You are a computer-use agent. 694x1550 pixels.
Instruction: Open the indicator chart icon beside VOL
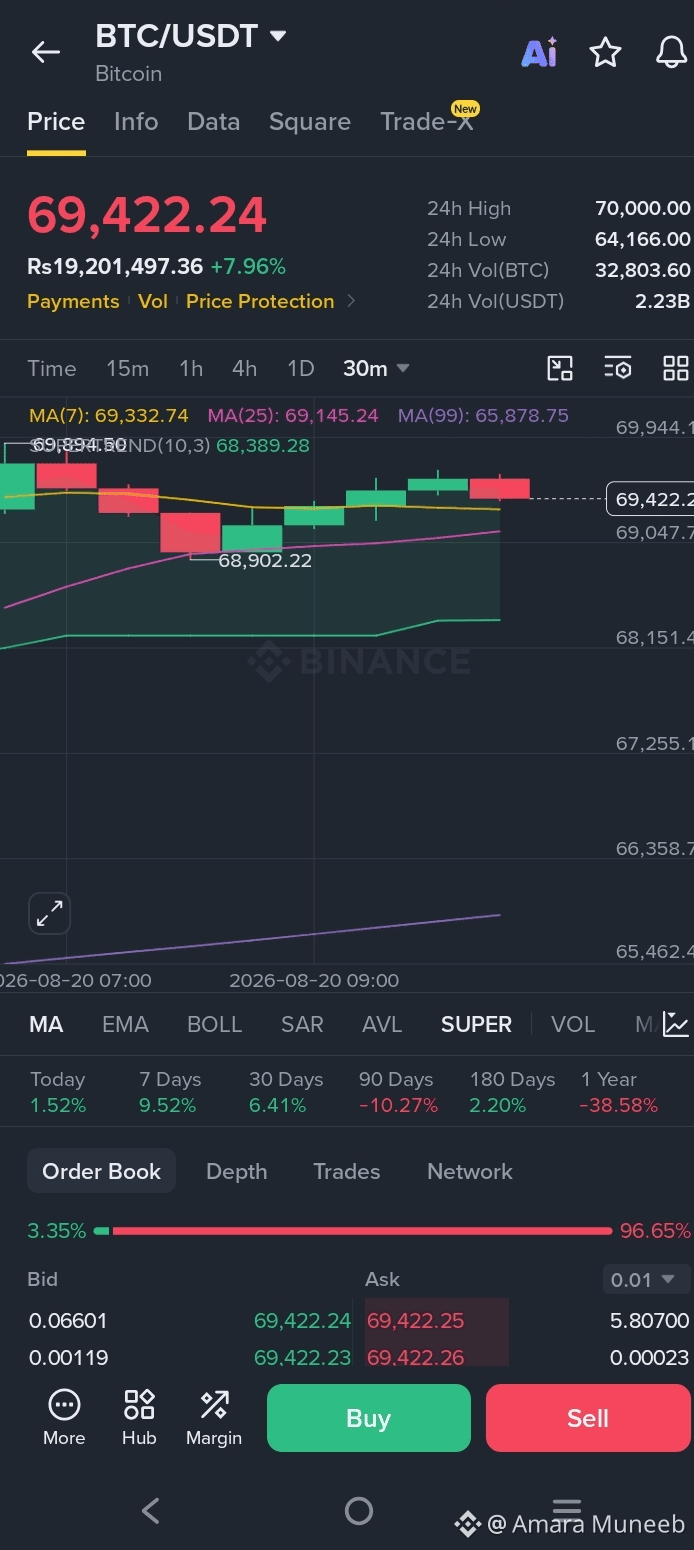coord(676,1024)
